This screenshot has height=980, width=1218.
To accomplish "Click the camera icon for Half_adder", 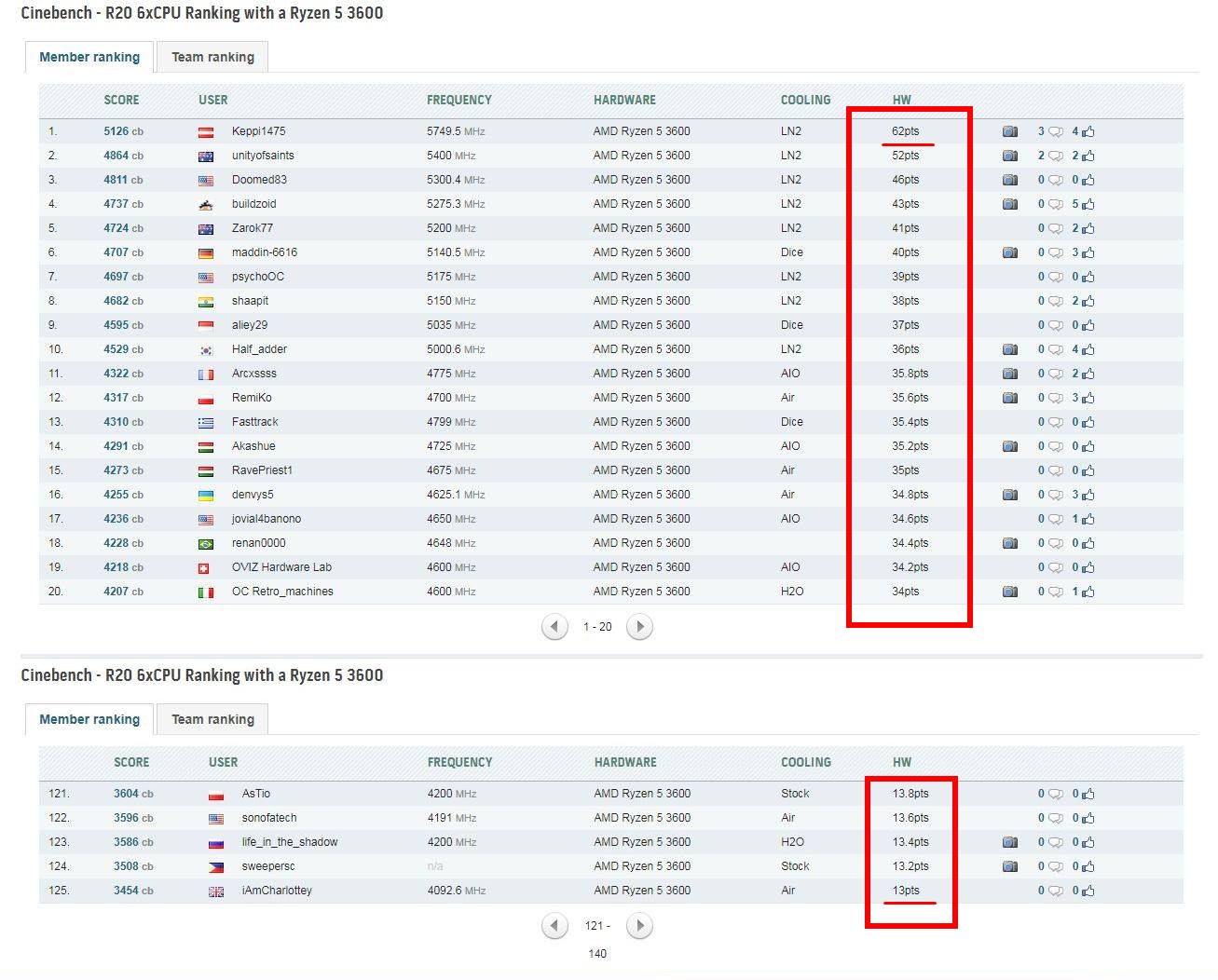I will [x=1009, y=349].
